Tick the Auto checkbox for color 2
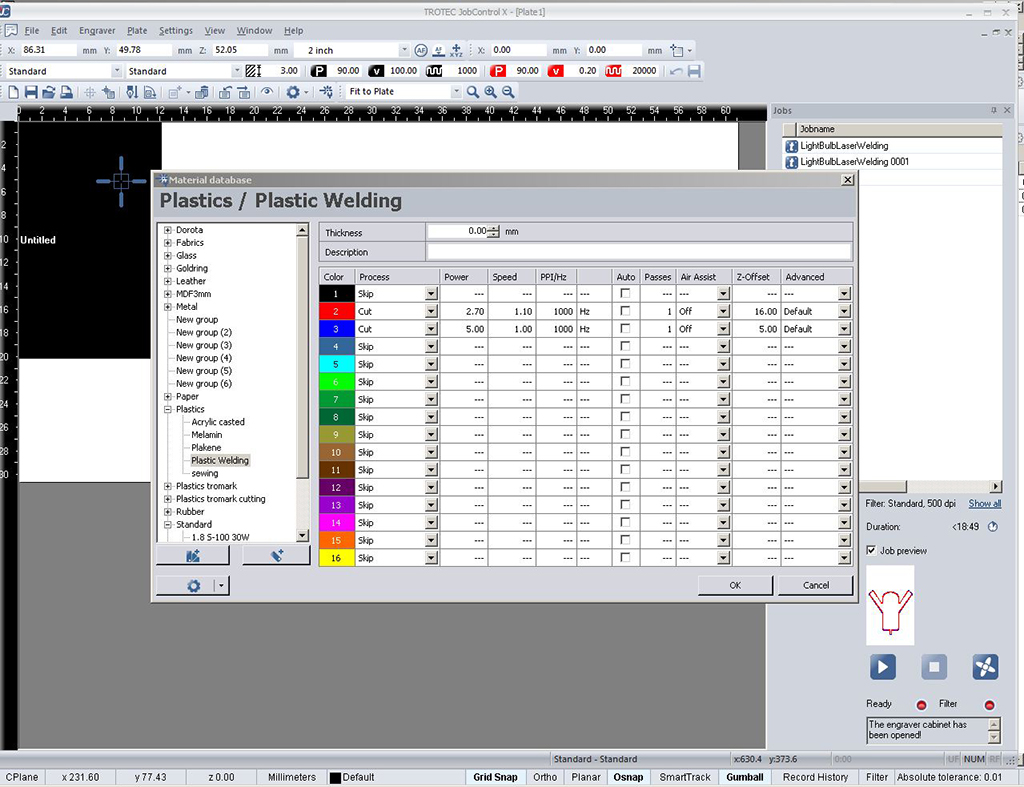1024x787 pixels. (x=625, y=312)
